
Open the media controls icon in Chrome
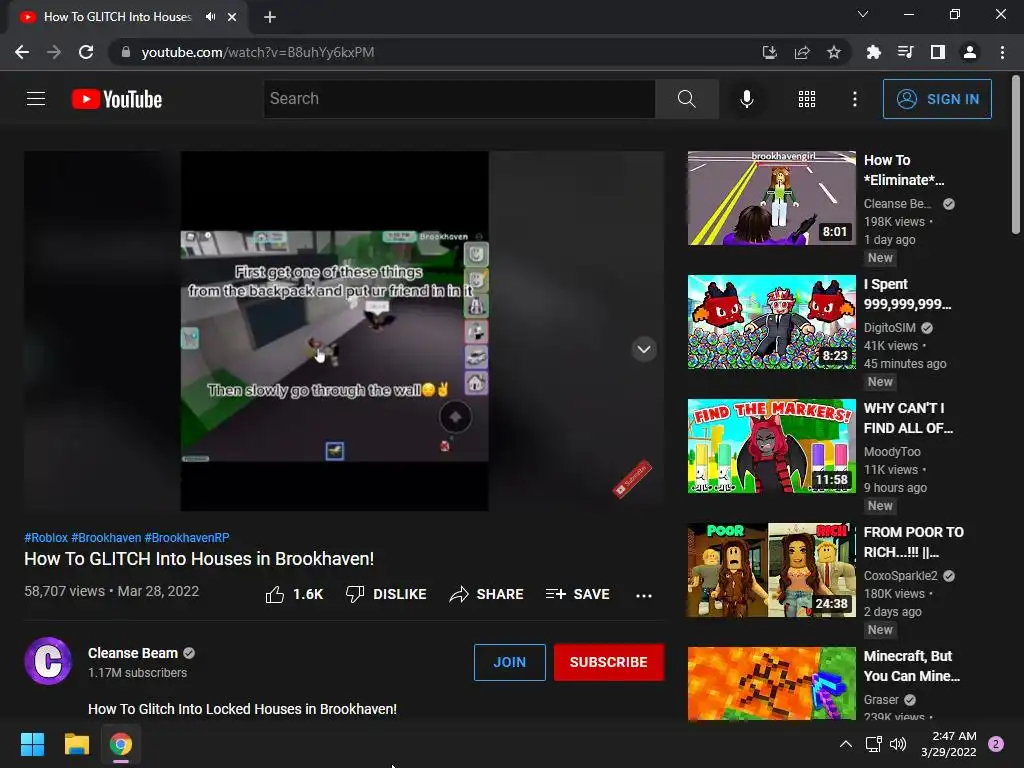coord(905,52)
